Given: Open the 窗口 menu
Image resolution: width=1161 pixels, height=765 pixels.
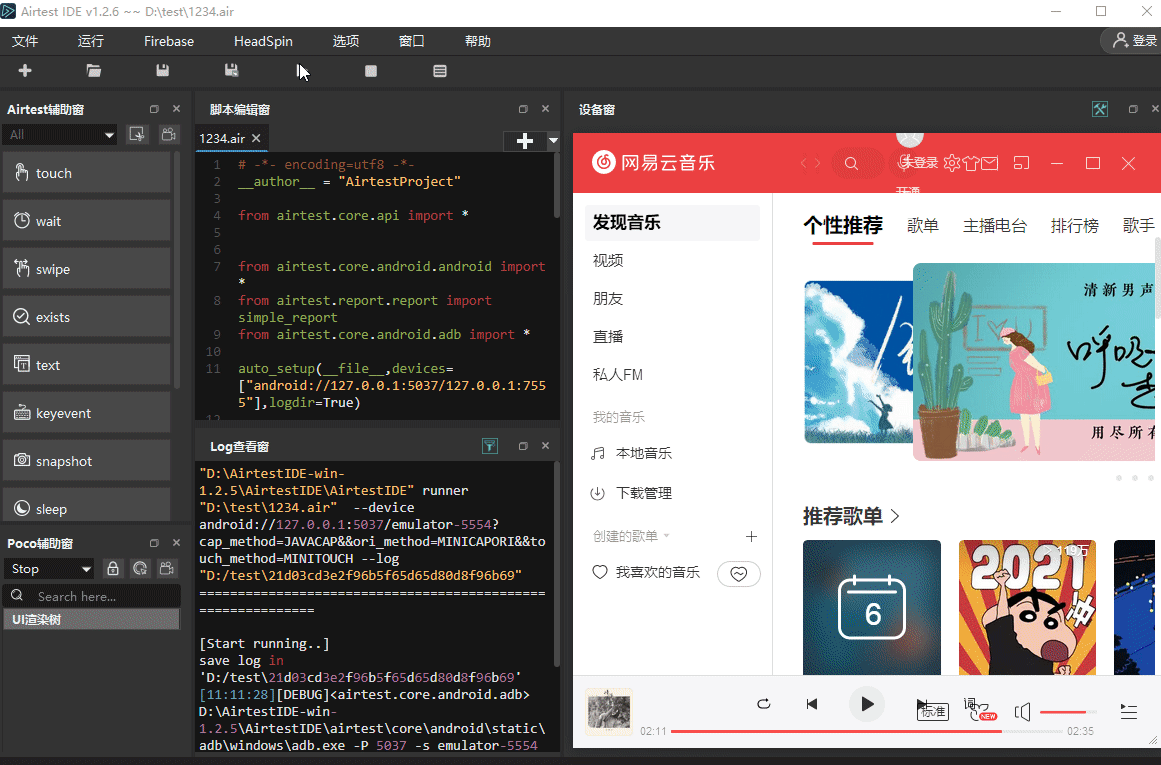Looking at the screenshot, I should [x=412, y=41].
